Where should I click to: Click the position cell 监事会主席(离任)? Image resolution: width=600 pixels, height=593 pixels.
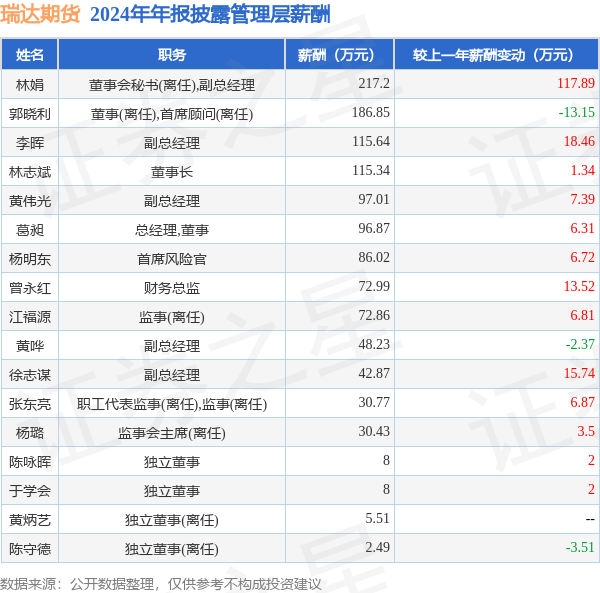172,433
